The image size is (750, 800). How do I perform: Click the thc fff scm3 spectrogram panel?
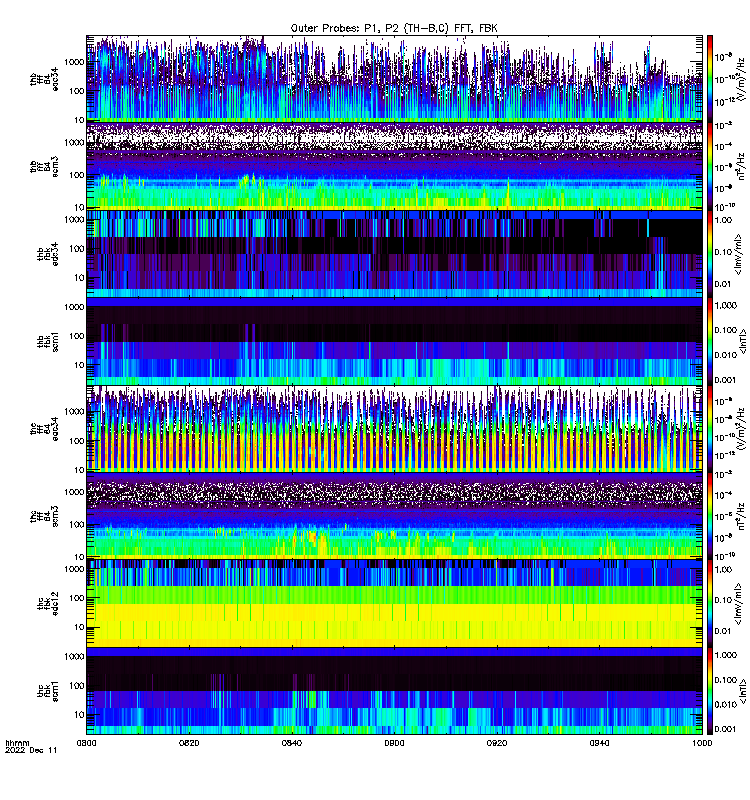394,516
